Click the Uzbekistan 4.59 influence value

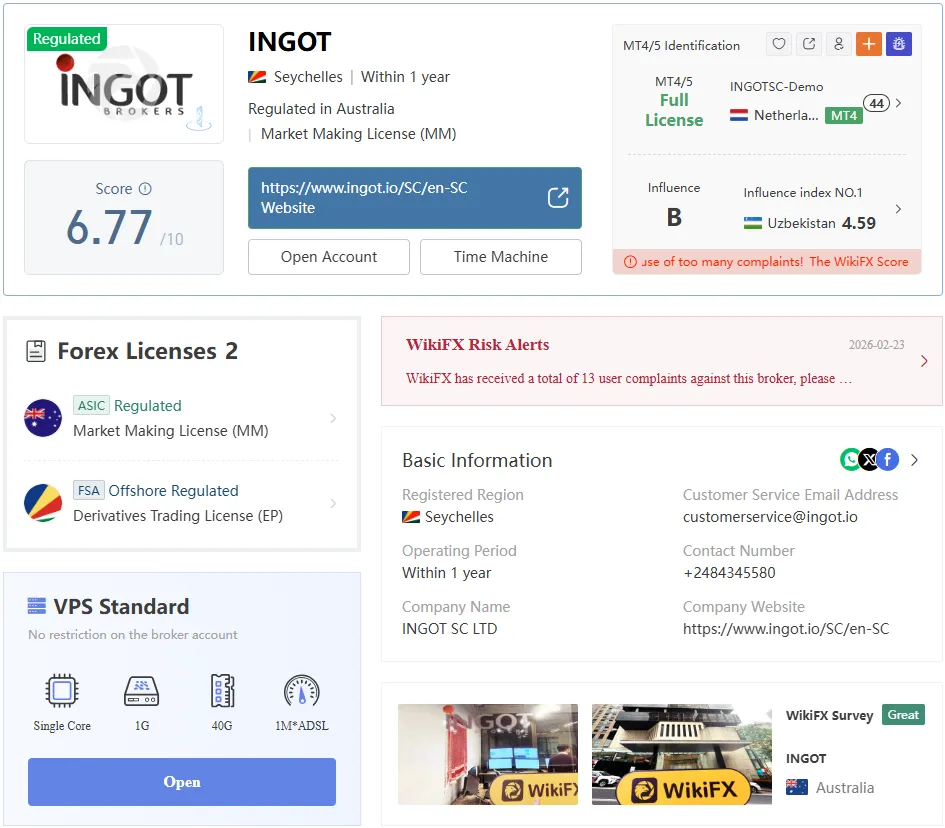point(858,223)
